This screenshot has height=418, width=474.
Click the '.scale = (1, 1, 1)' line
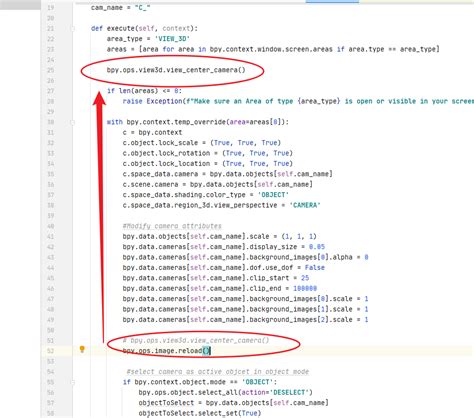[219, 236]
